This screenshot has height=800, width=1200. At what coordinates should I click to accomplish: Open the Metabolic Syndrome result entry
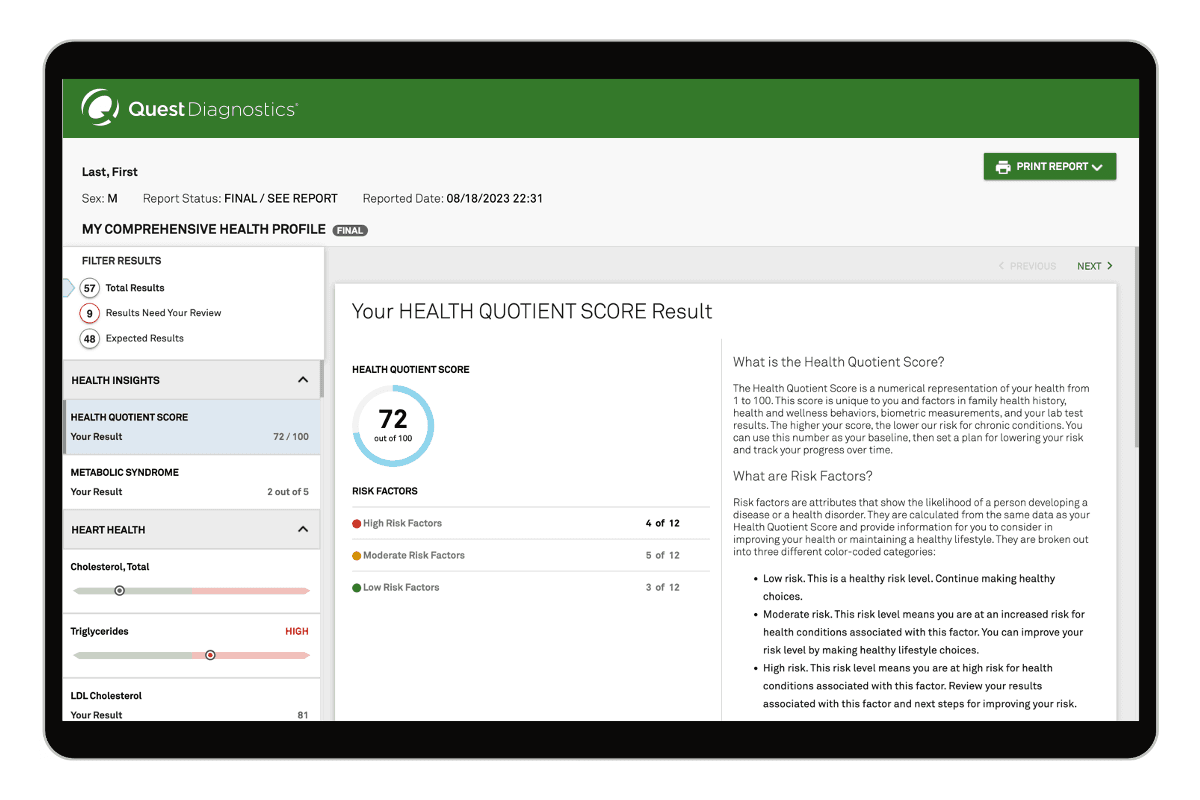pyautogui.click(x=190, y=482)
